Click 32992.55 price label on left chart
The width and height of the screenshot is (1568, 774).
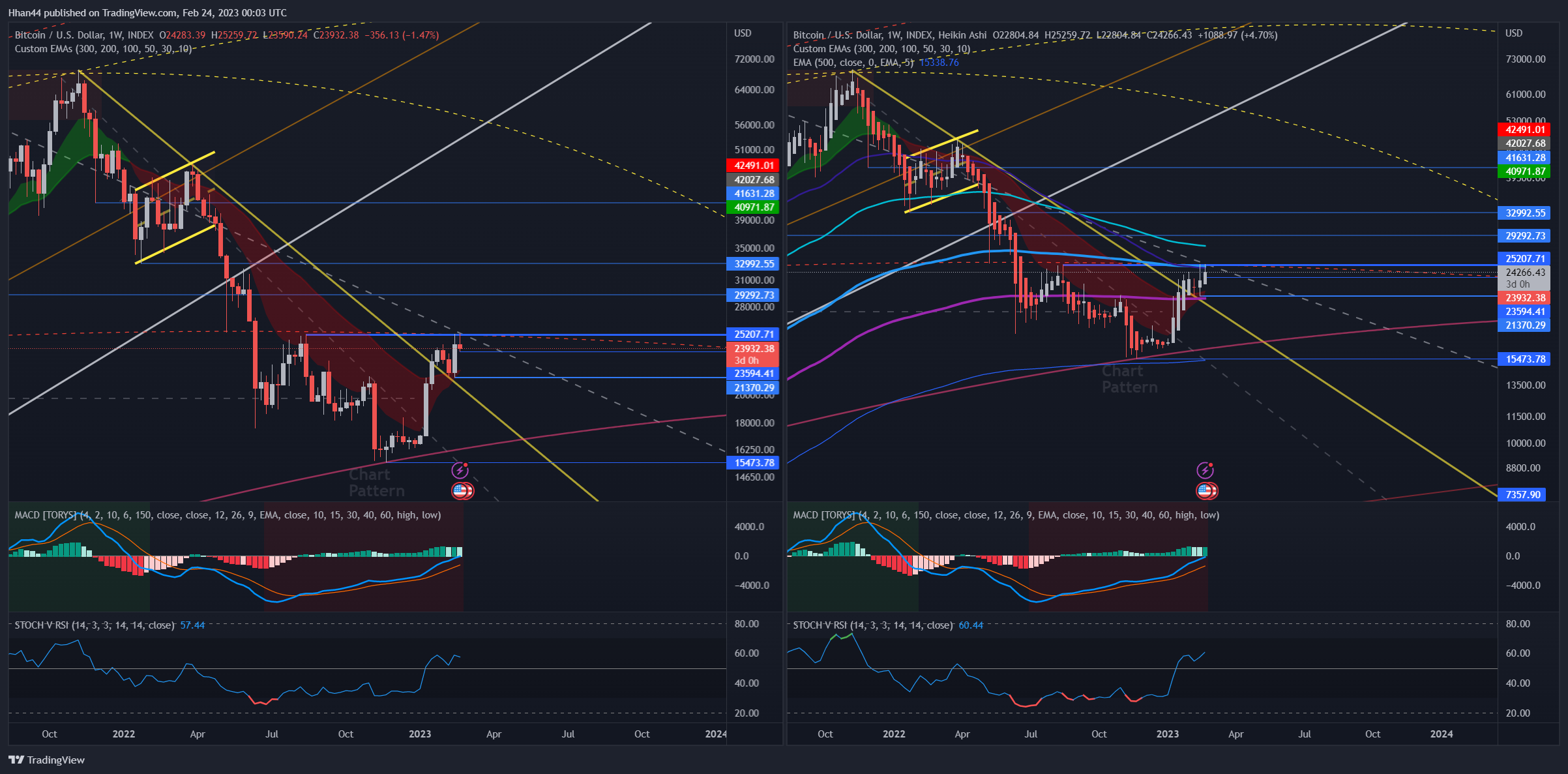coord(752,264)
